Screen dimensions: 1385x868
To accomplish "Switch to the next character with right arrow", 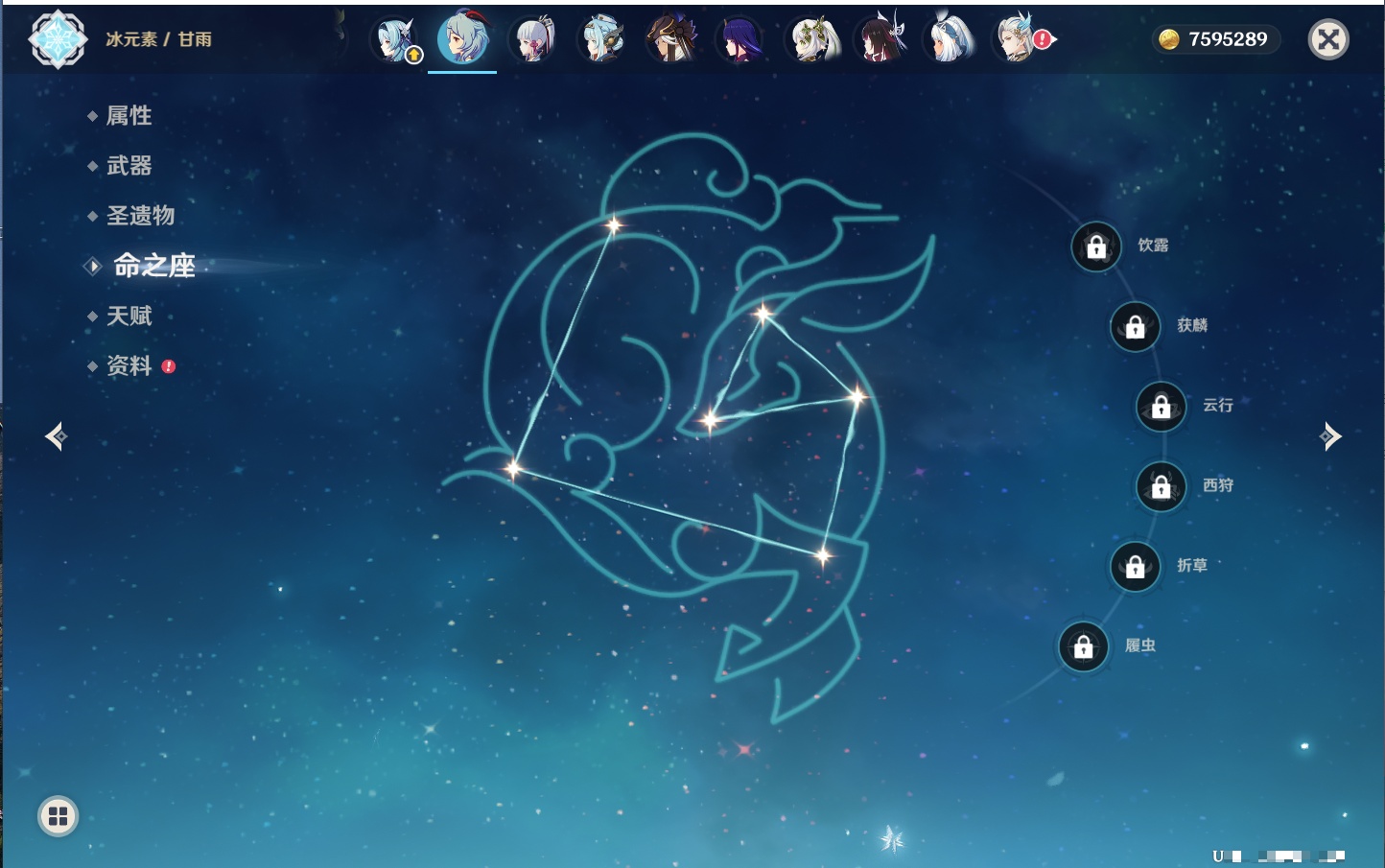I will [1329, 436].
